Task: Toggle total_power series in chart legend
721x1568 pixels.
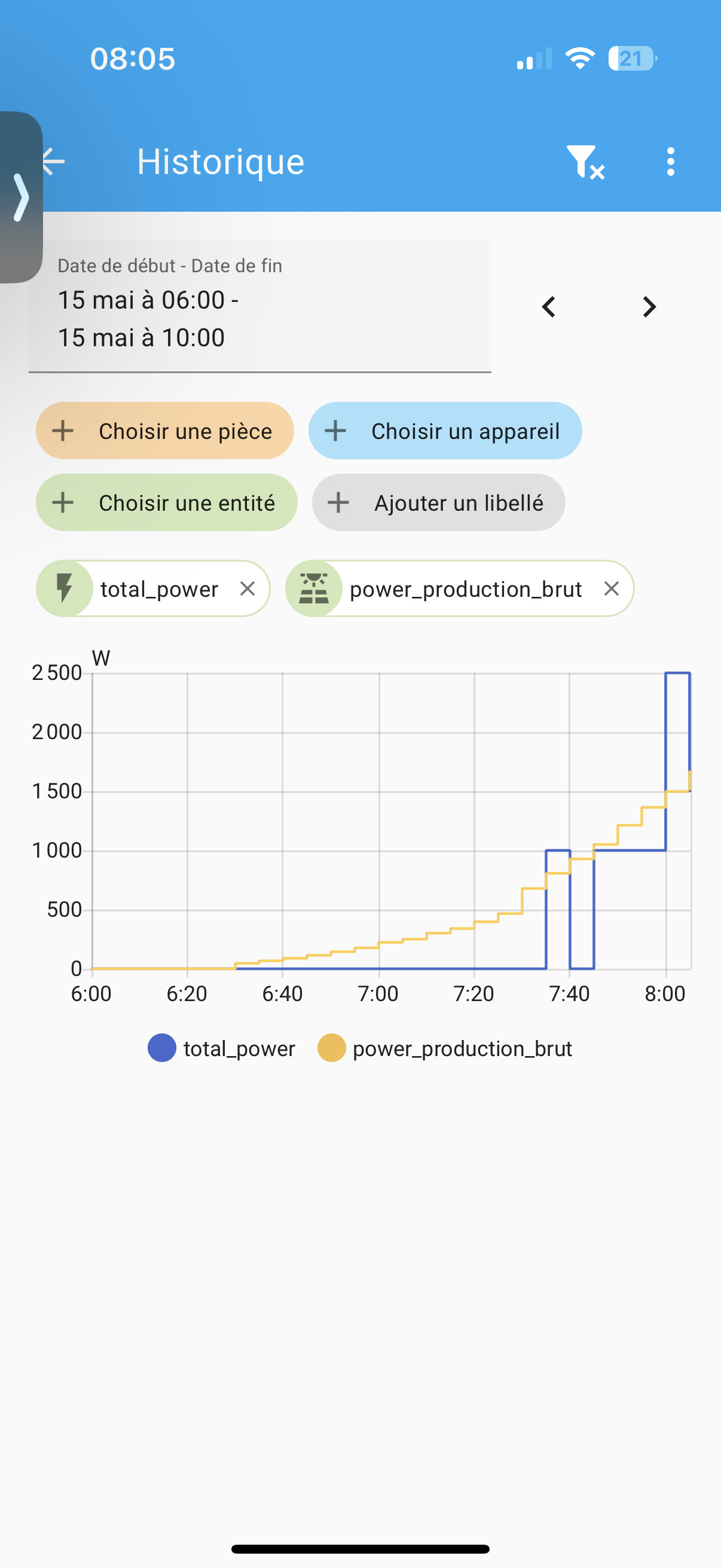Action: coord(221,1048)
